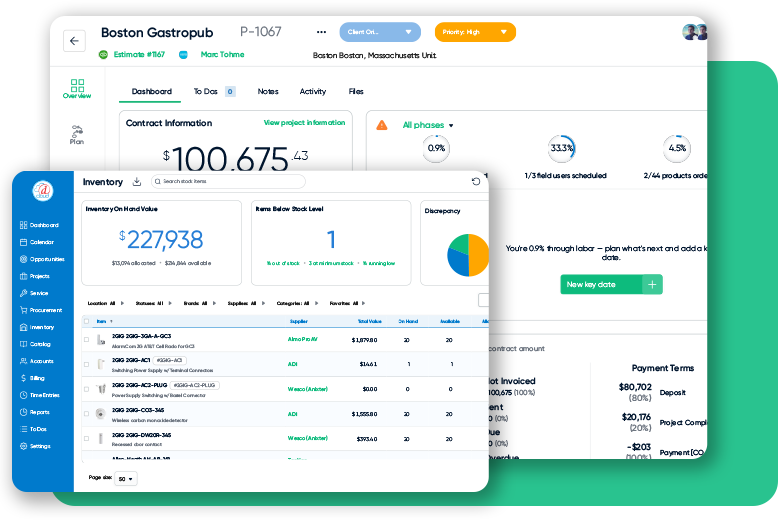
Task: Open Accounts in the blue sidebar
Action: coord(36,361)
